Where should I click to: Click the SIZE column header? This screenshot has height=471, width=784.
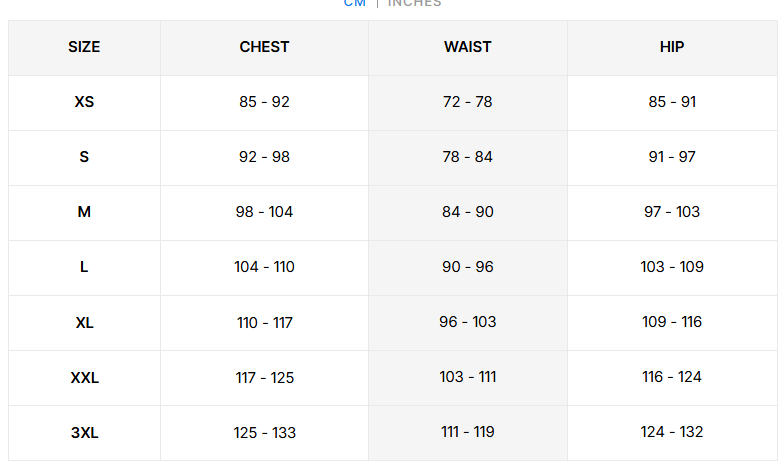click(84, 47)
